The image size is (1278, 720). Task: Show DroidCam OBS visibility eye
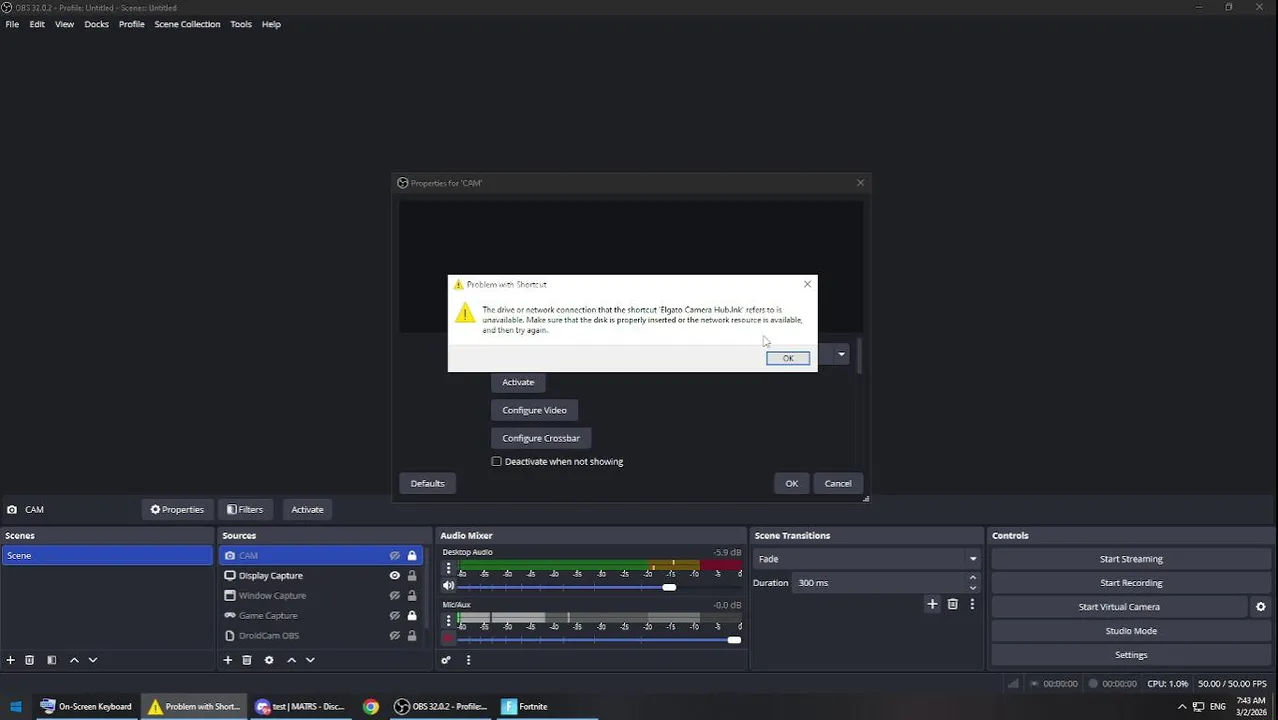coord(395,636)
